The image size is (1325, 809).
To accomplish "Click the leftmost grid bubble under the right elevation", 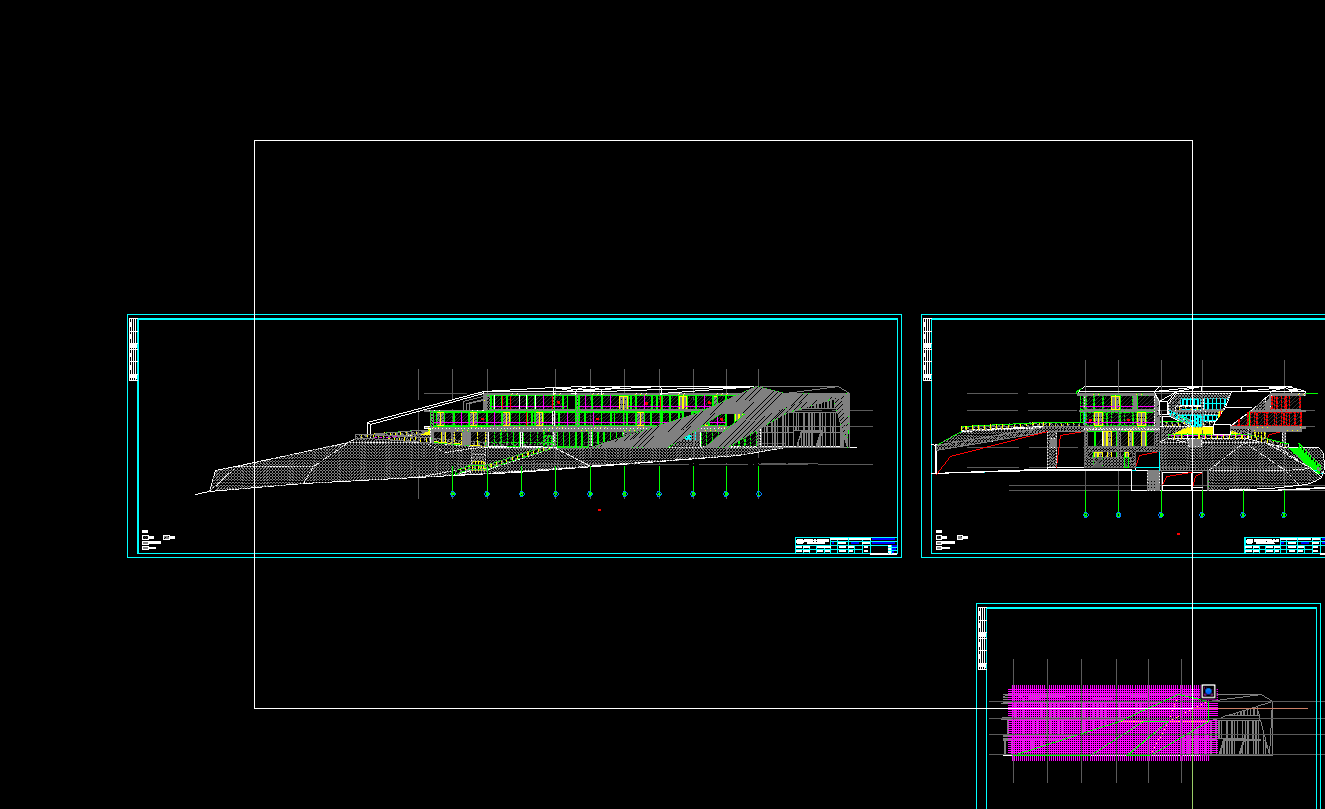I will click(1085, 515).
